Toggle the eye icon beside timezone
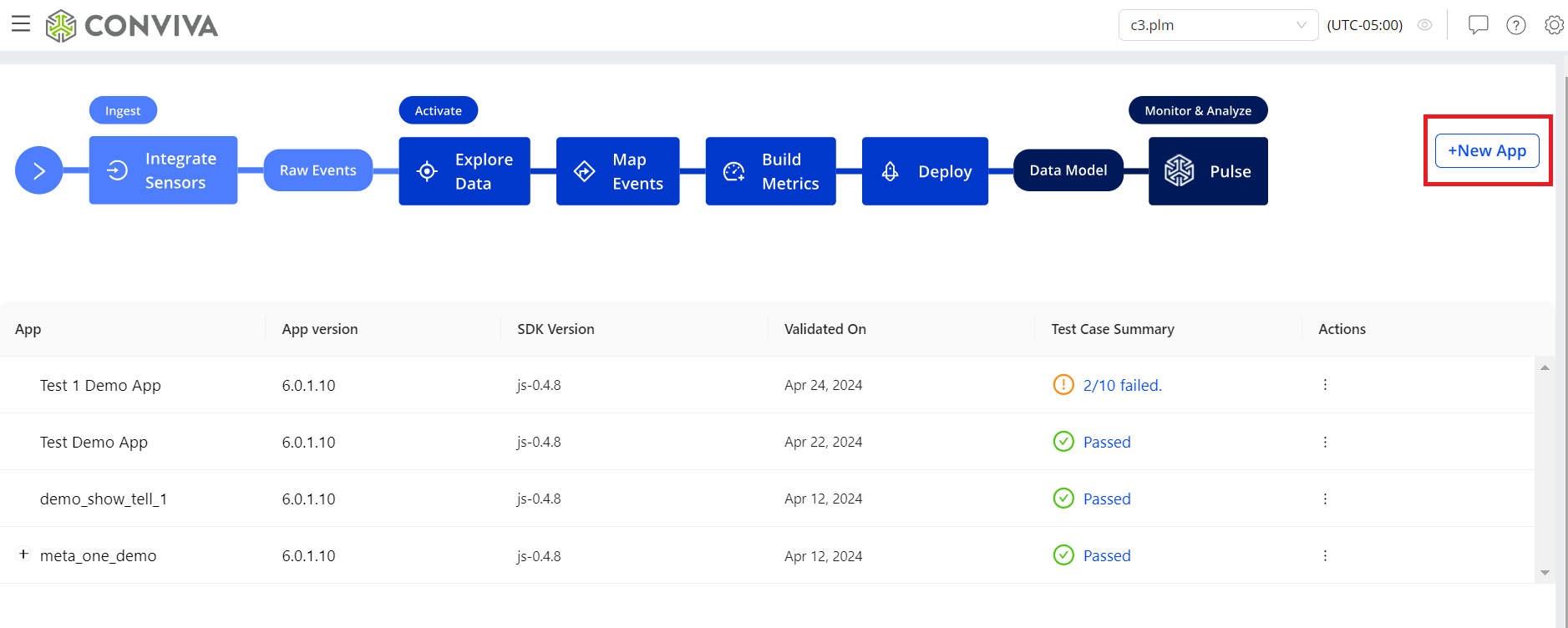This screenshot has height=628, width=1568. pyautogui.click(x=1425, y=25)
